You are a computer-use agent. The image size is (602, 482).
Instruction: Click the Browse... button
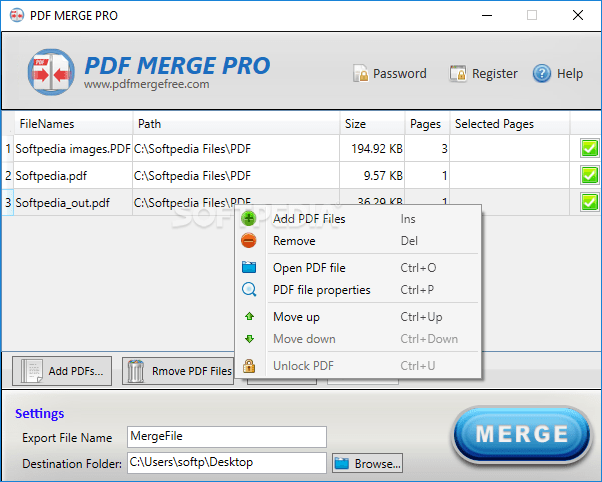point(367,463)
